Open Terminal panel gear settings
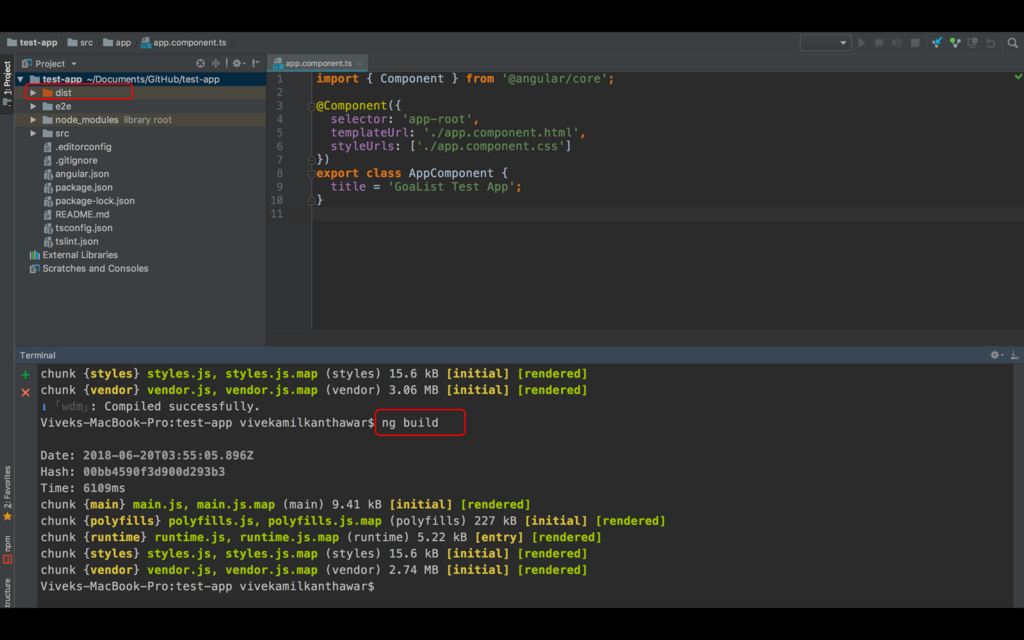 [996, 355]
